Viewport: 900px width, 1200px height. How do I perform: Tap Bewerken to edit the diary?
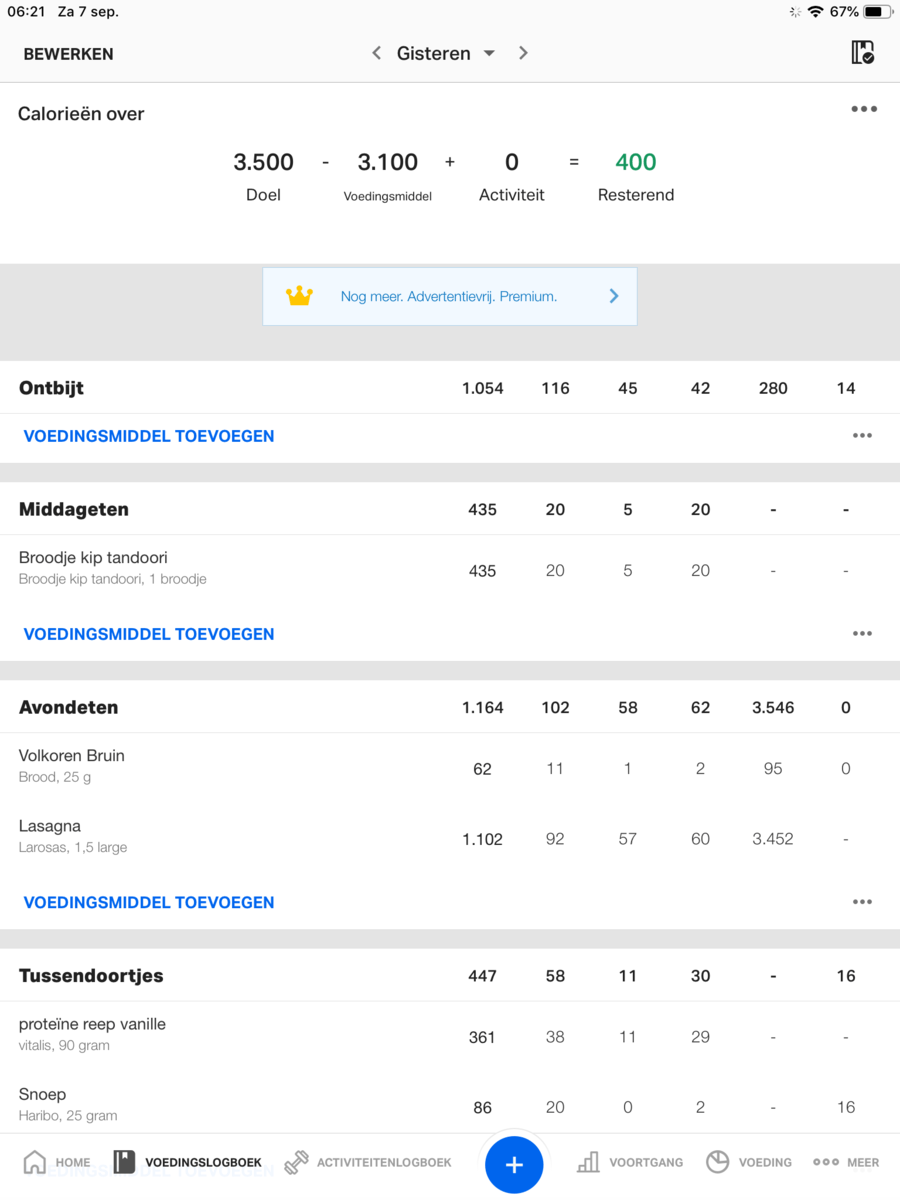68,54
